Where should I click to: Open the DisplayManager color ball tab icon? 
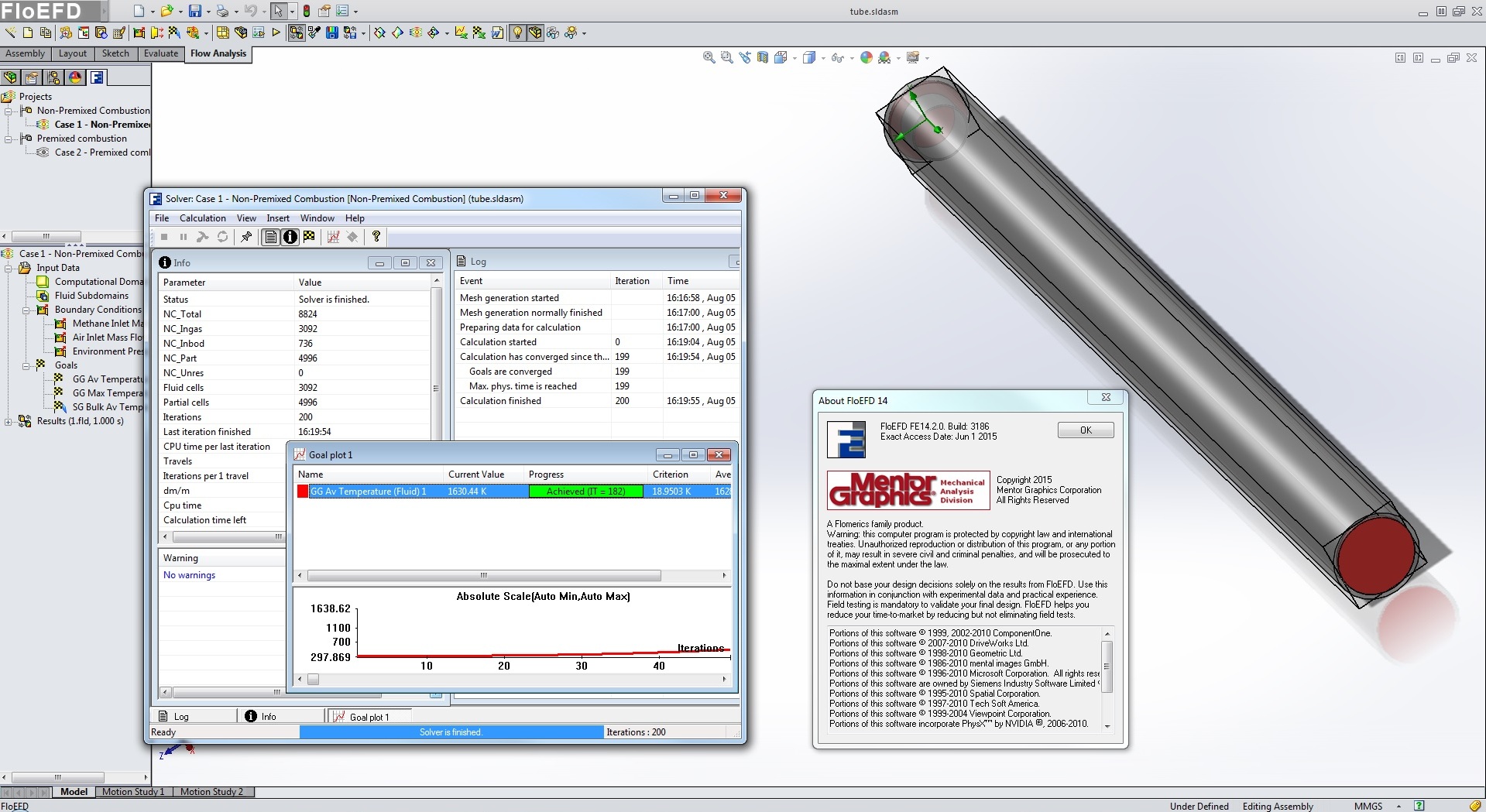75,77
